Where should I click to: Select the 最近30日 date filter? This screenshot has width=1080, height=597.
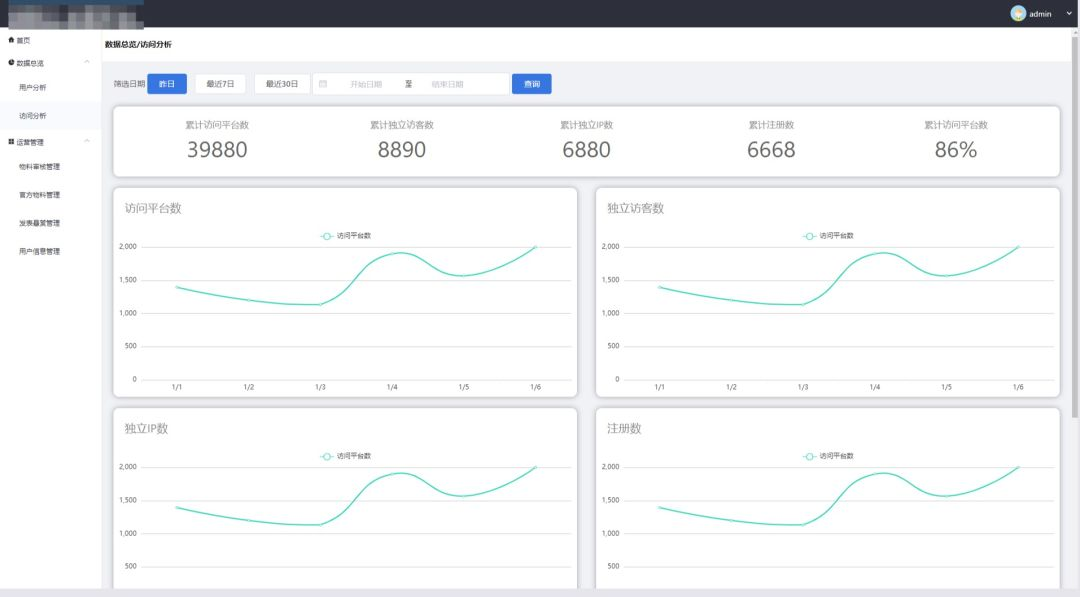(x=282, y=84)
